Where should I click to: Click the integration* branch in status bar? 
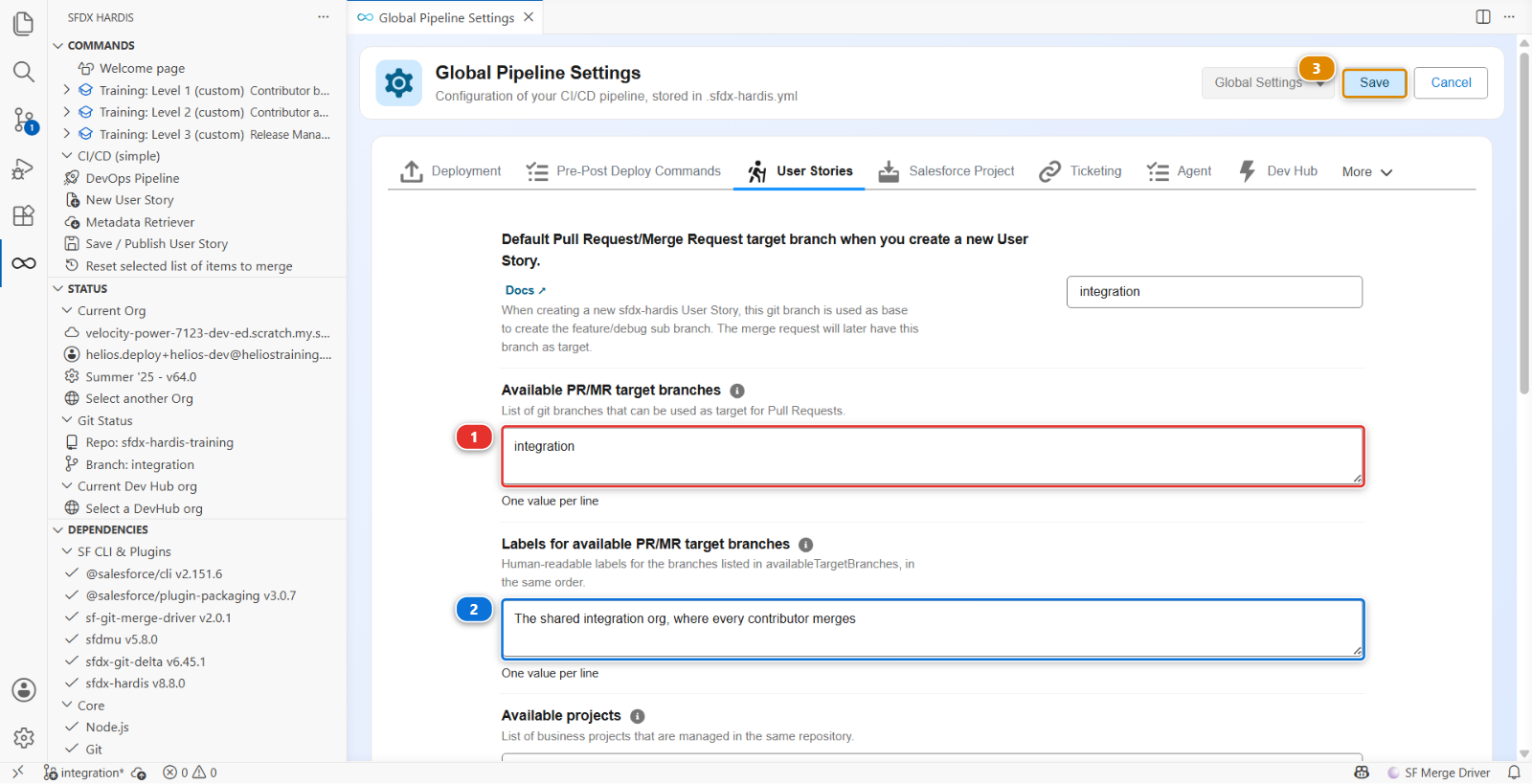pyautogui.click(x=83, y=773)
